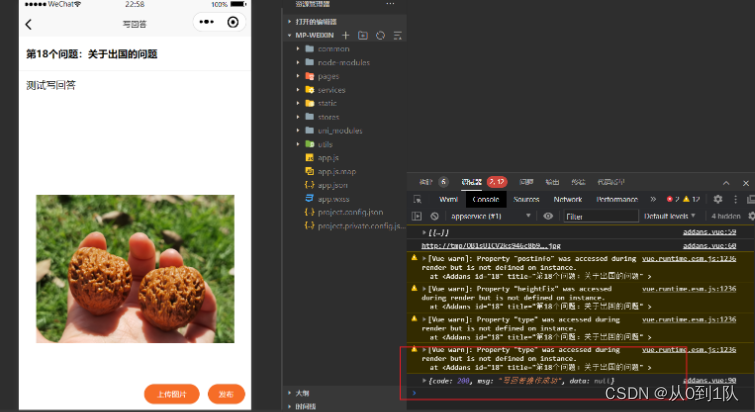755x412 pixels.
Task: Open the Sources devtools tab
Action: click(x=526, y=199)
